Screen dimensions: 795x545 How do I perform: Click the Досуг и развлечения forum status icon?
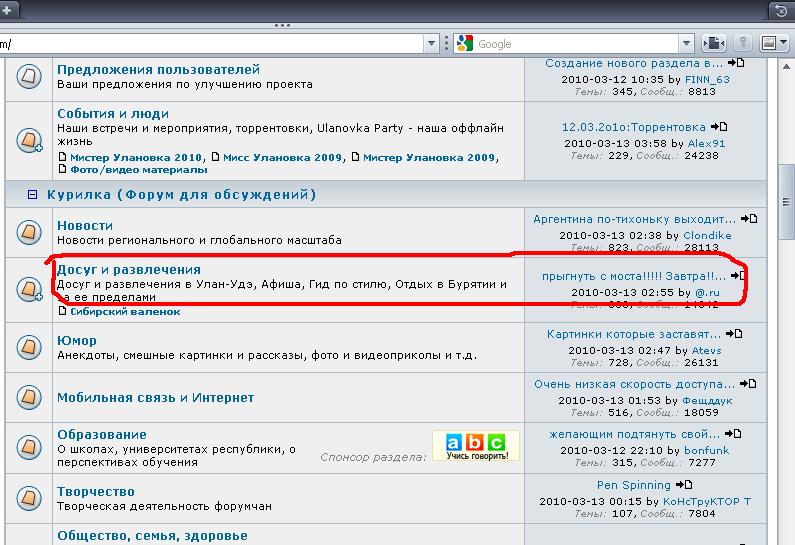click(29, 289)
